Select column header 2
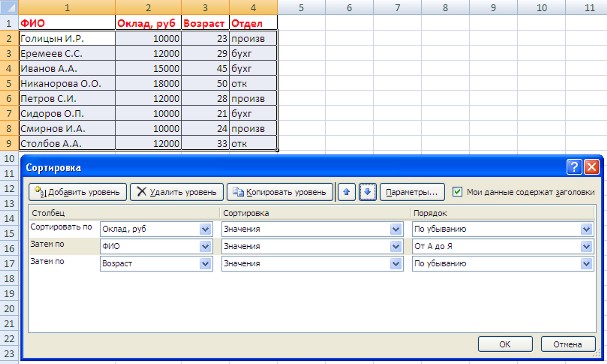 click(x=148, y=7)
